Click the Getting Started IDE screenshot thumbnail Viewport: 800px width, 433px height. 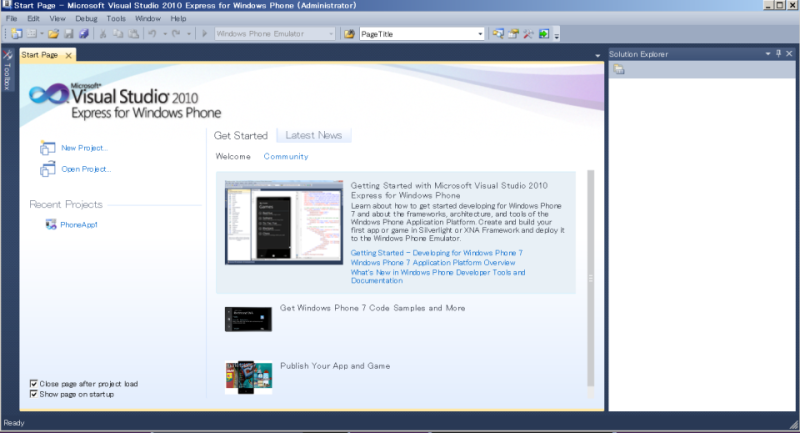pyautogui.click(x=284, y=222)
